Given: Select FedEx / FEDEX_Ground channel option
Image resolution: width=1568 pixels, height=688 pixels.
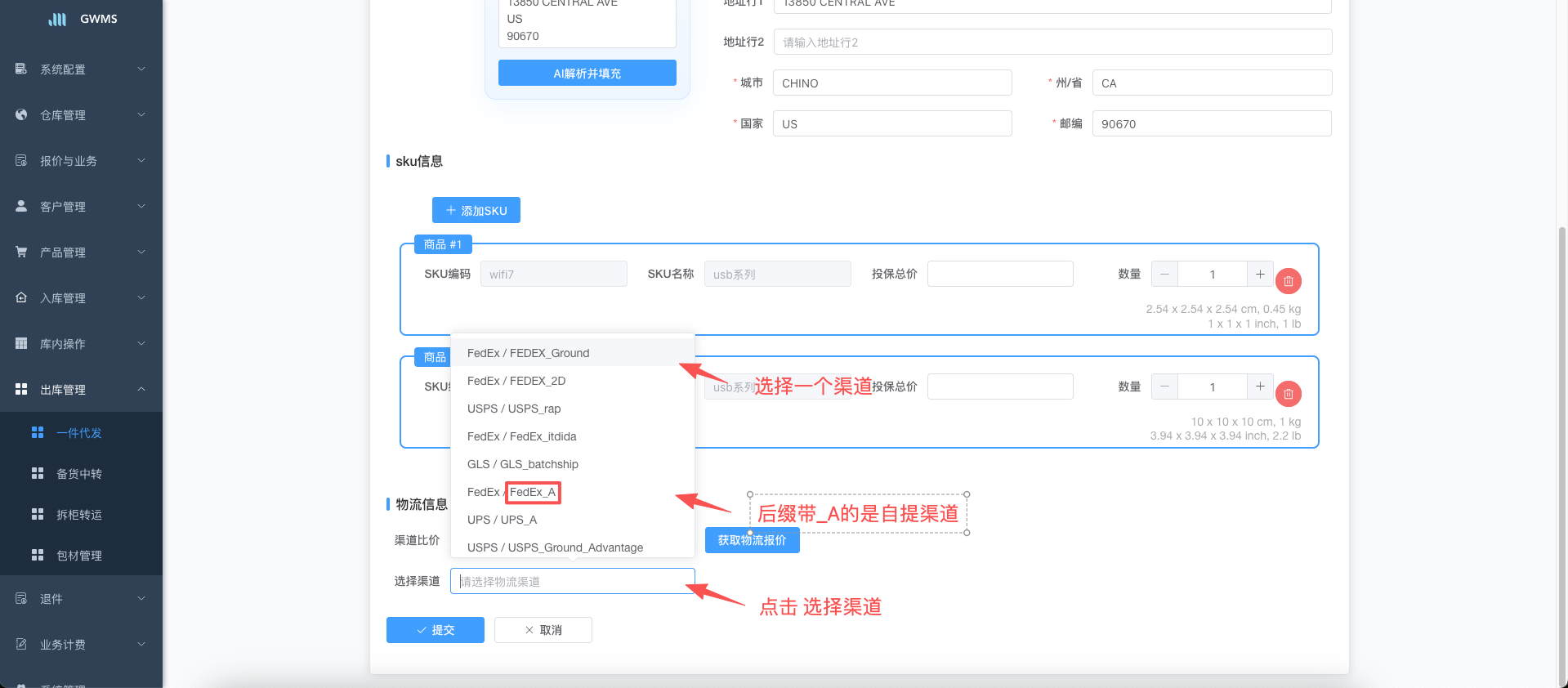Looking at the screenshot, I should pos(572,353).
